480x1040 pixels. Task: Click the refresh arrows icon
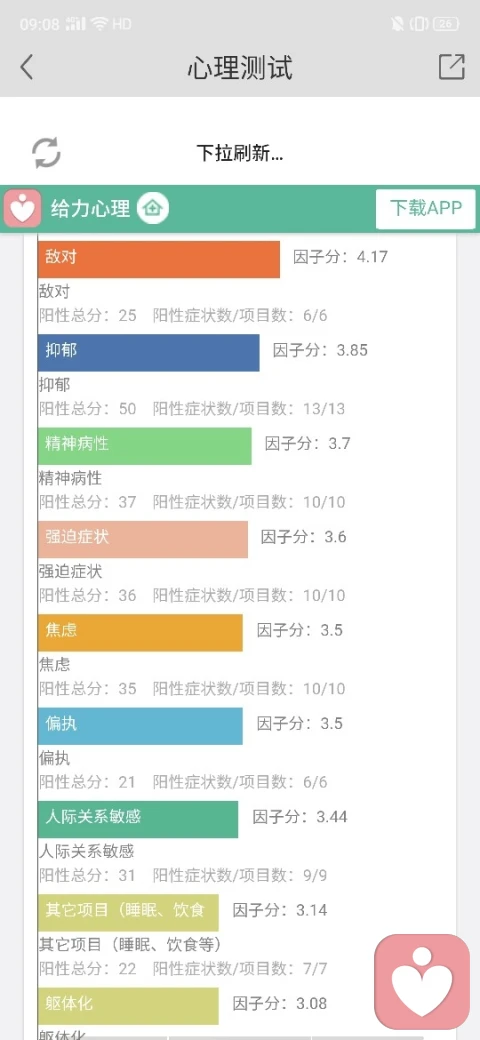[x=46, y=153]
